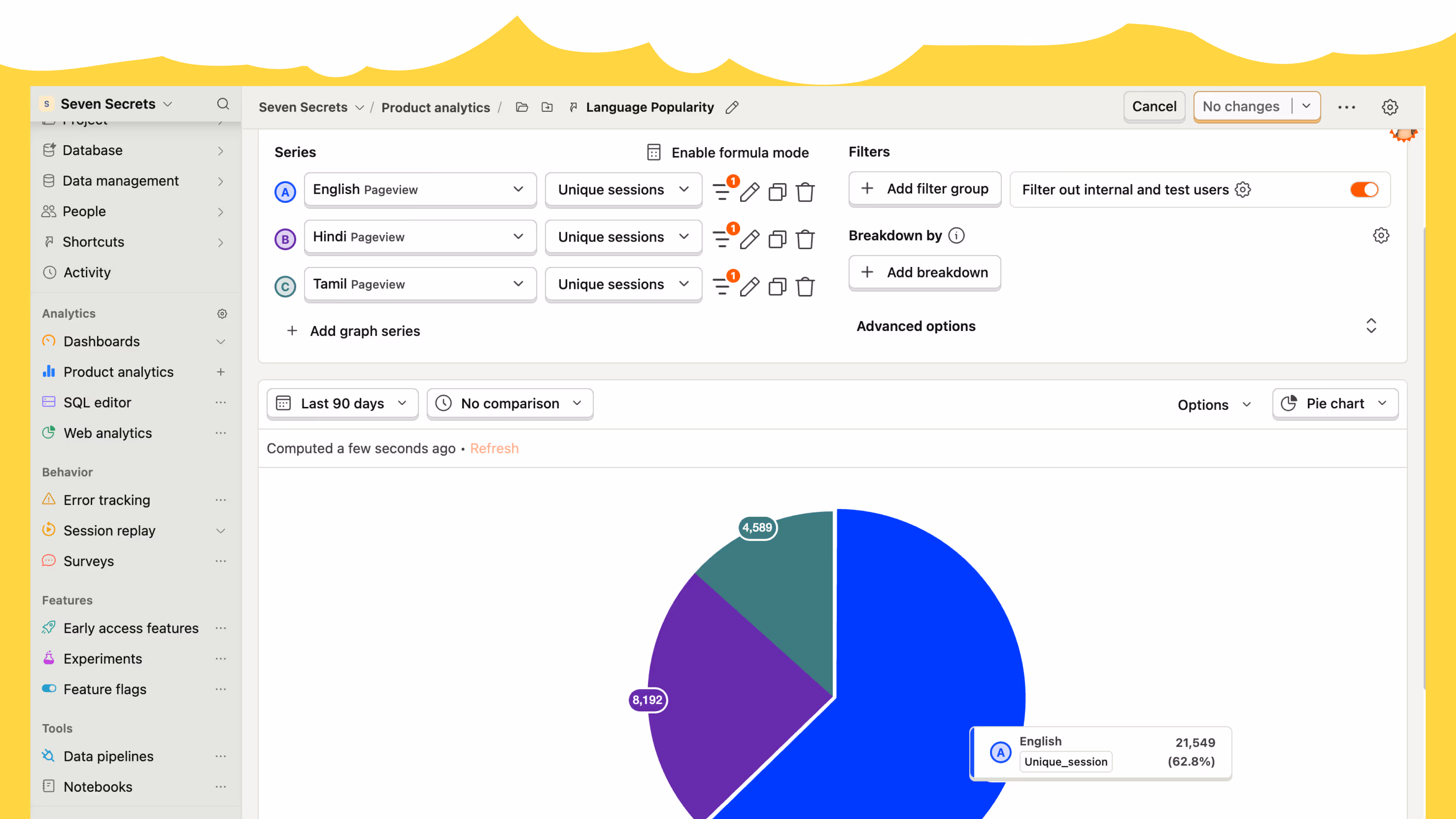Rename the English Pageview series with pencil
The image size is (1456, 819).
(750, 192)
